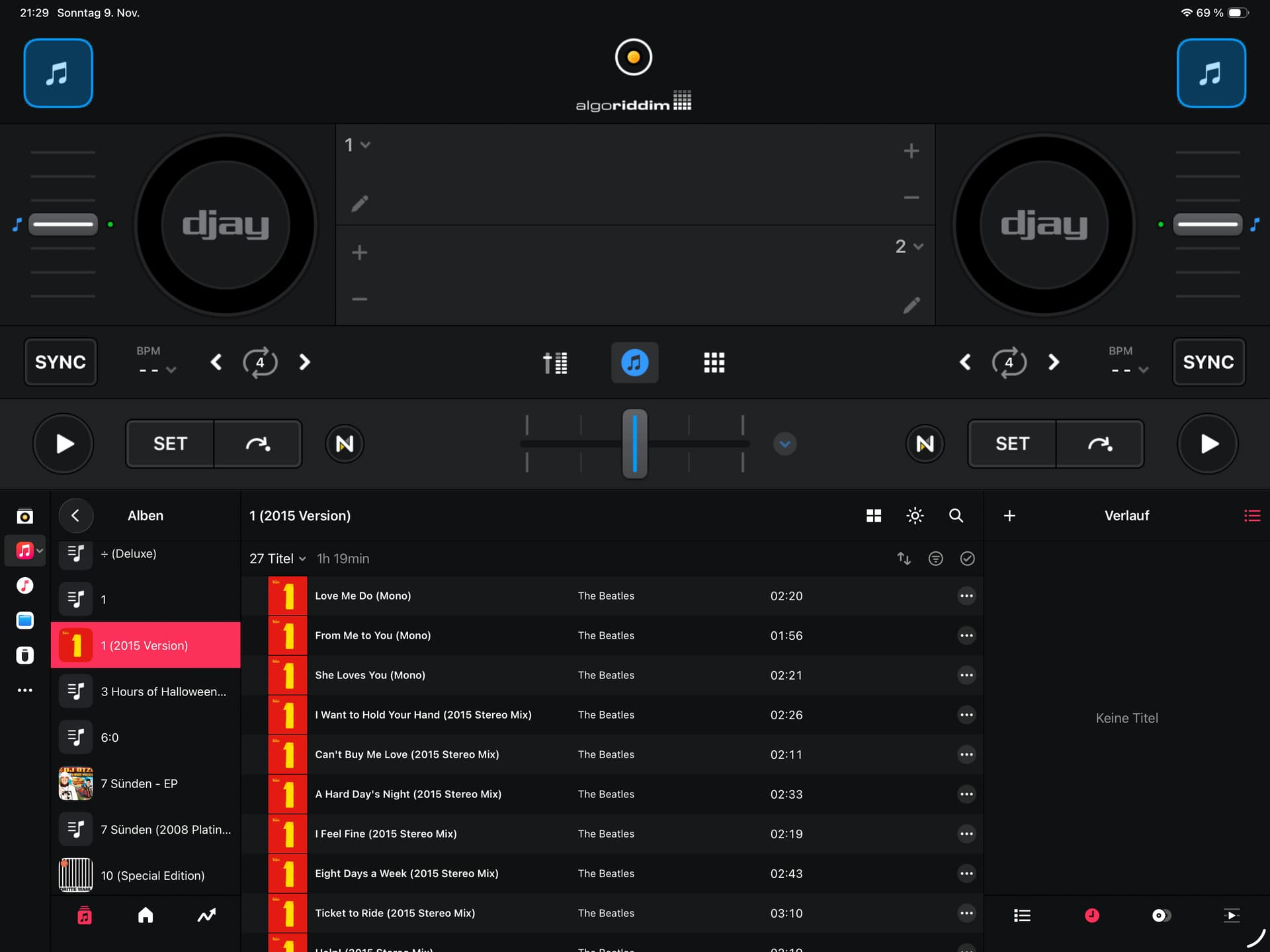Screen dimensions: 1270x952
Task: Toggle the left deck SYNC button
Action: 60,362
